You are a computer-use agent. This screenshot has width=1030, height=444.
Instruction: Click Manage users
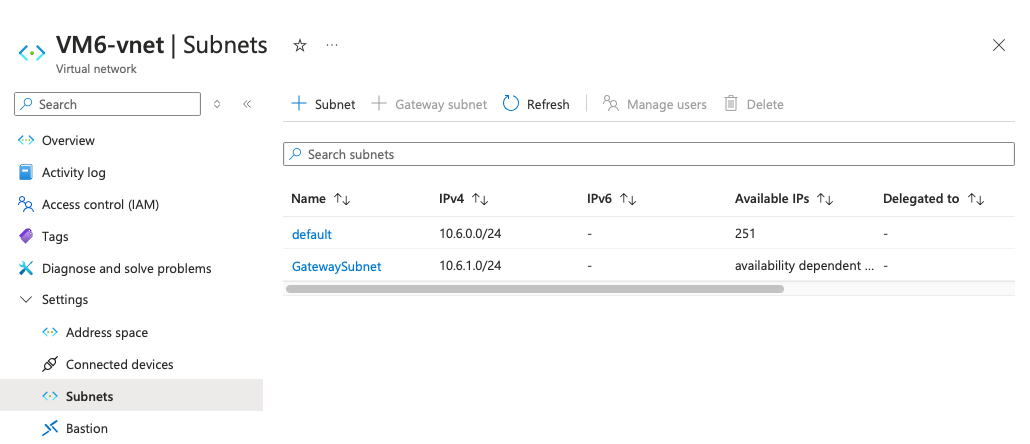pyautogui.click(x=654, y=104)
